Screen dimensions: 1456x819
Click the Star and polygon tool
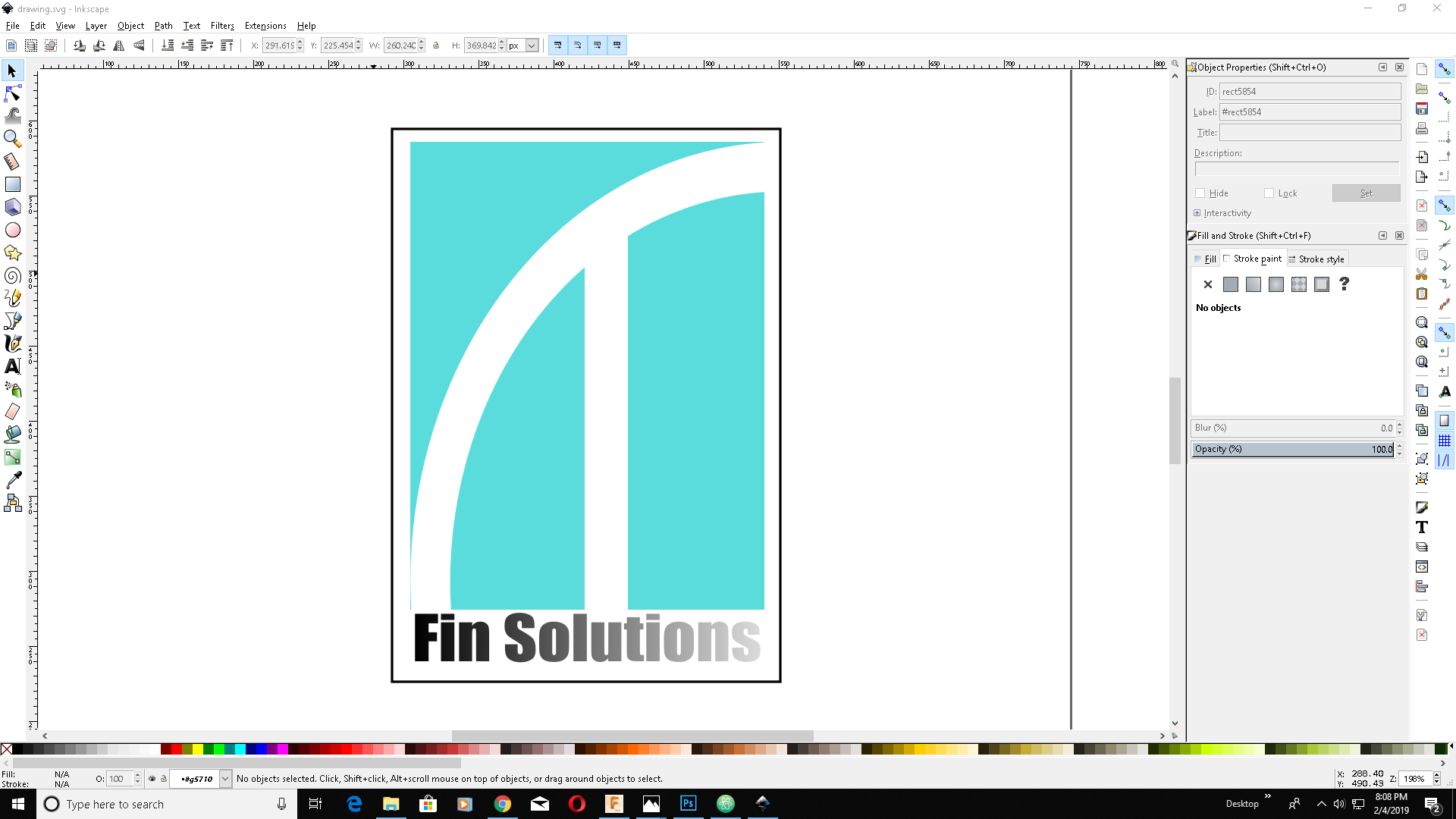click(13, 253)
